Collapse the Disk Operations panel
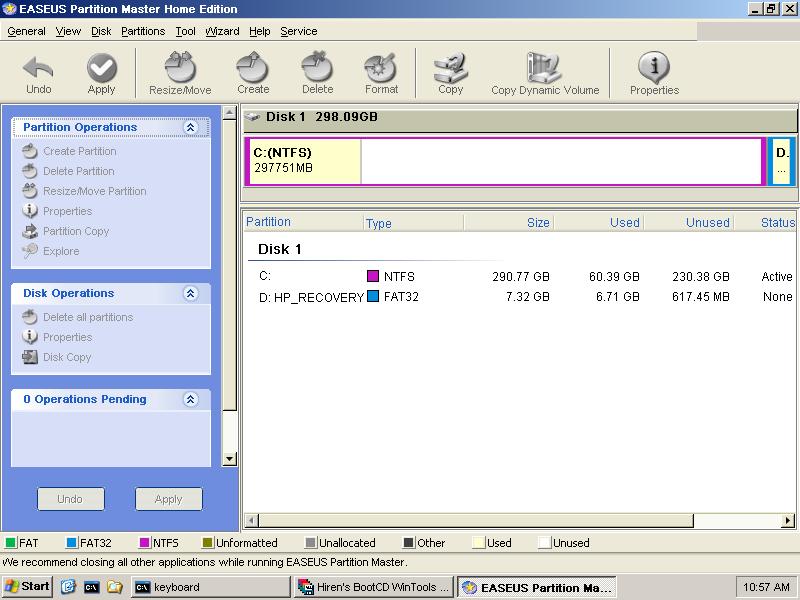Image resolution: width=800 pixels, height=600 pixels. point(190,293)
